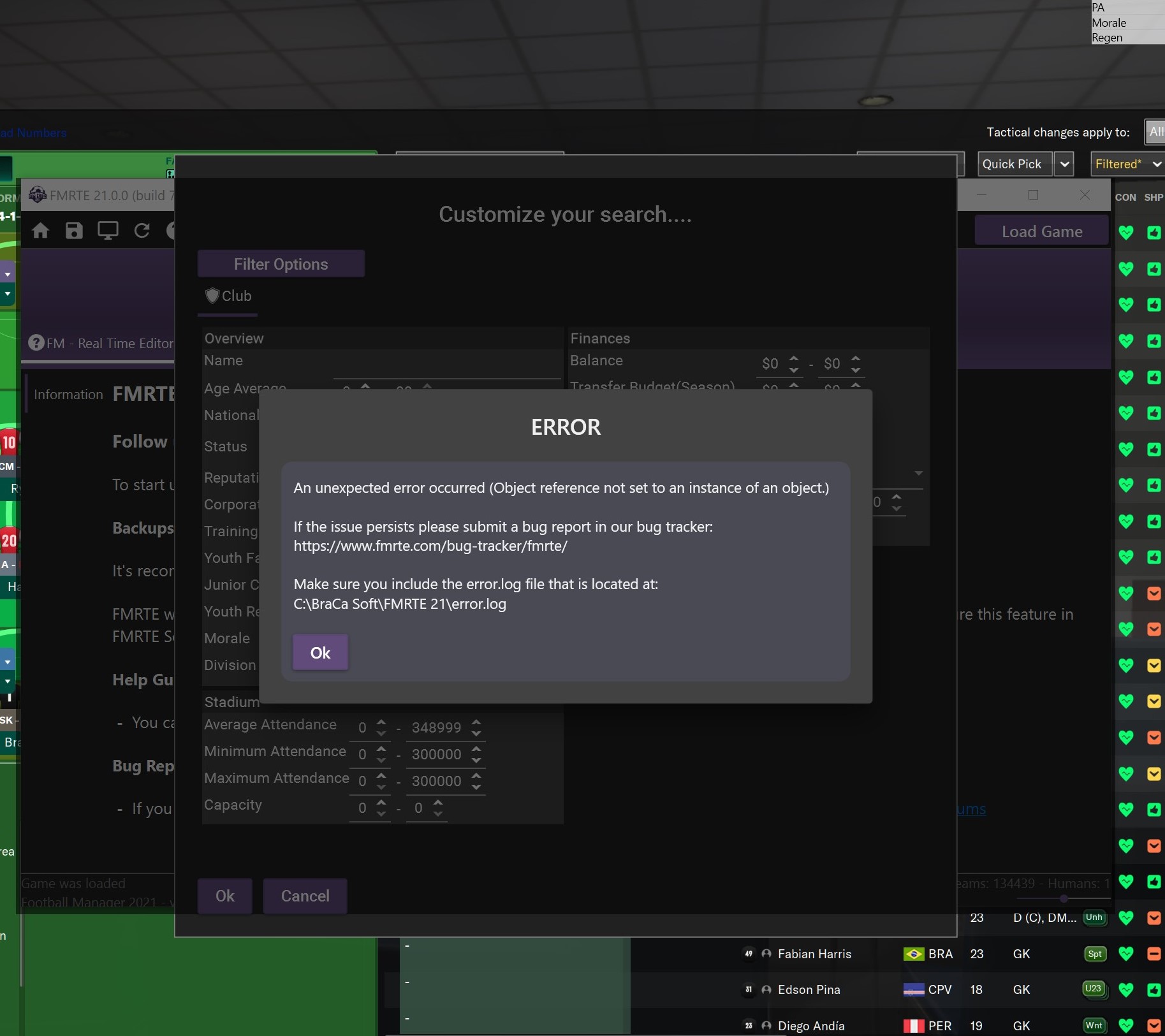1165x1036 pixels.
Task: Click the FMRTE save icon
Action: 75,230
